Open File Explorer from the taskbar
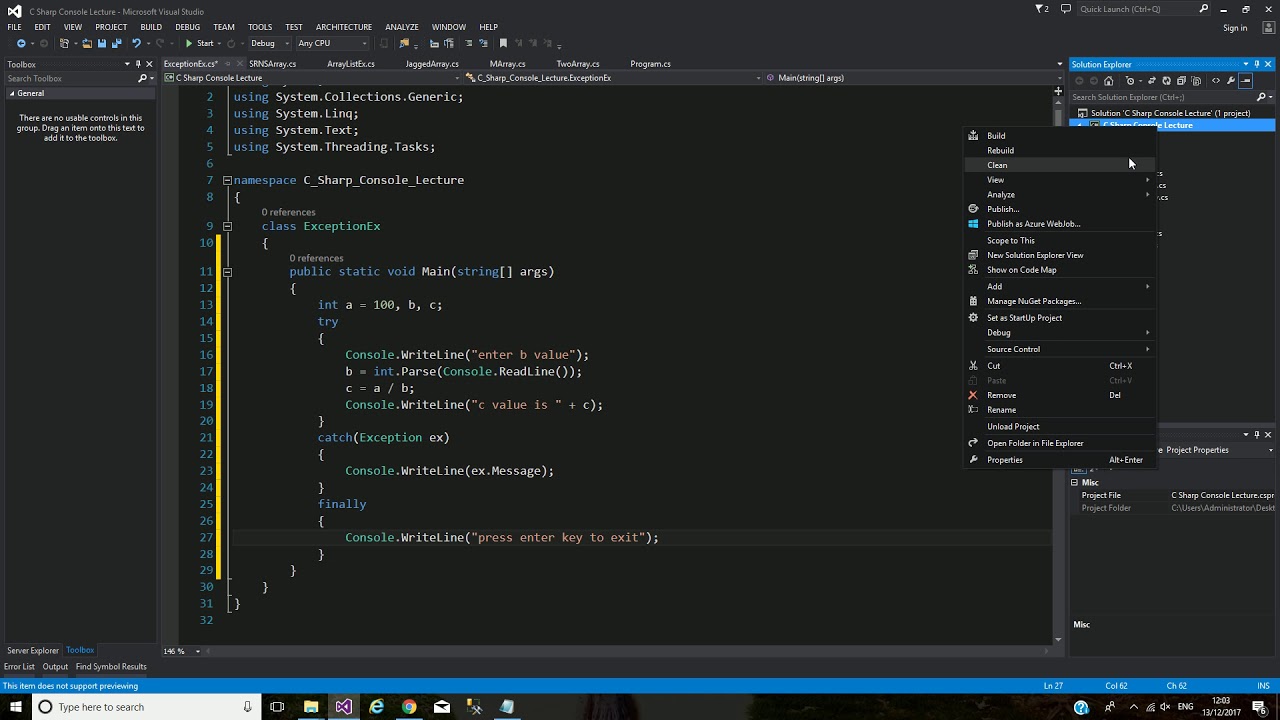This screenshot has height=720, width=1280. (x=311, y=707)
